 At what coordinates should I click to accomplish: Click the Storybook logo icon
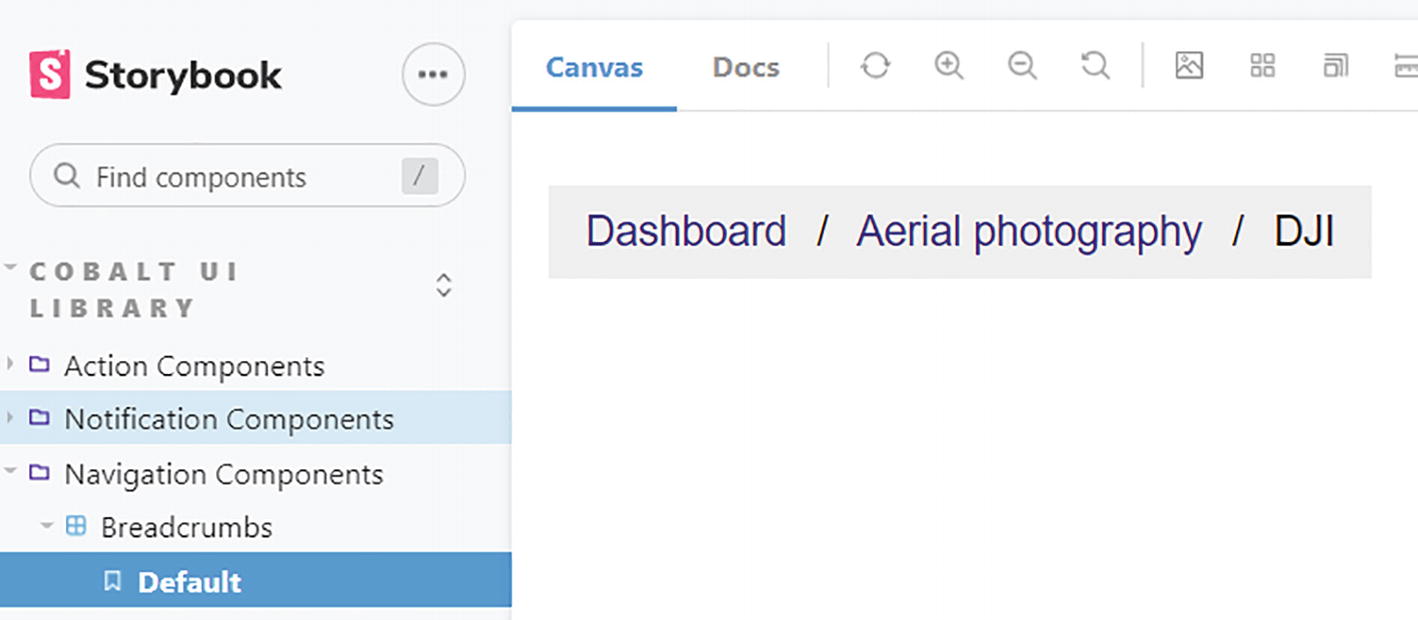[x=50, y=75]
